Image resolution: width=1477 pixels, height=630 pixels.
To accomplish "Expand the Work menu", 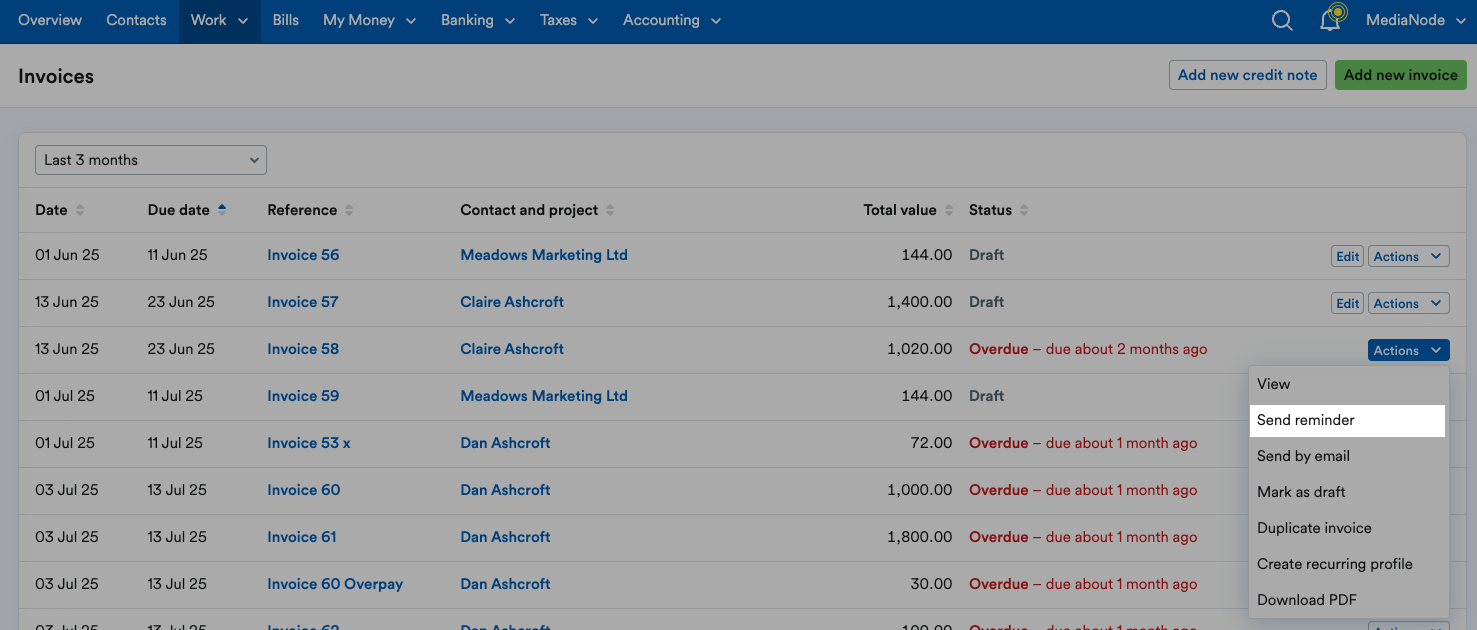I will [219, 20].
